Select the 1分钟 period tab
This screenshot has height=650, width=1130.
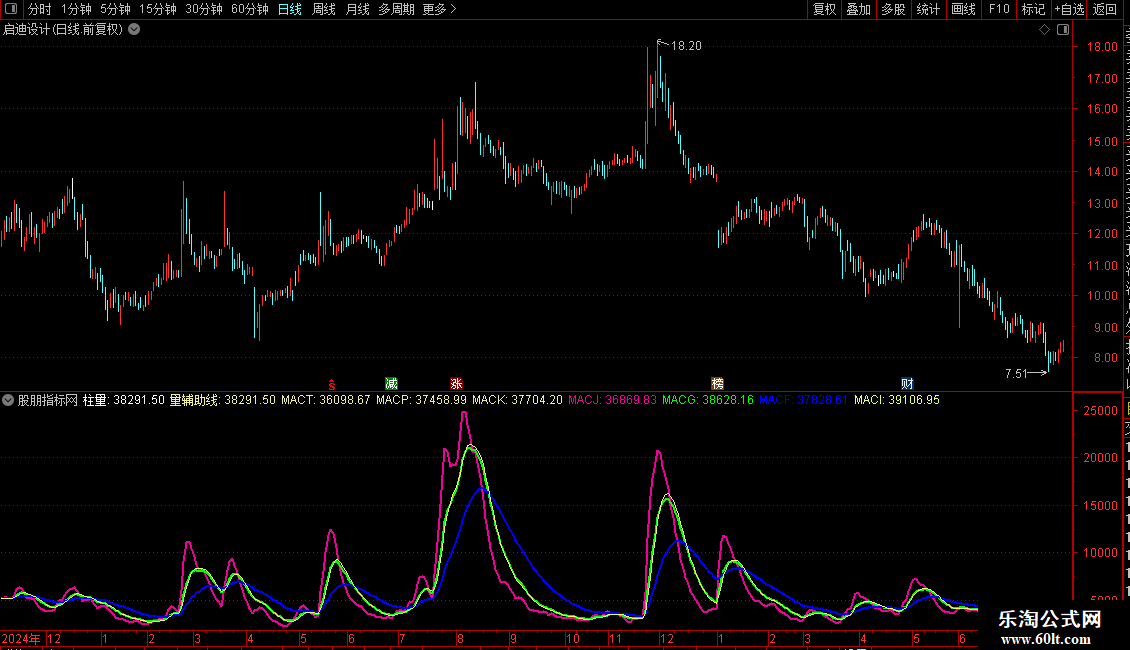click(x=76, y=9)
